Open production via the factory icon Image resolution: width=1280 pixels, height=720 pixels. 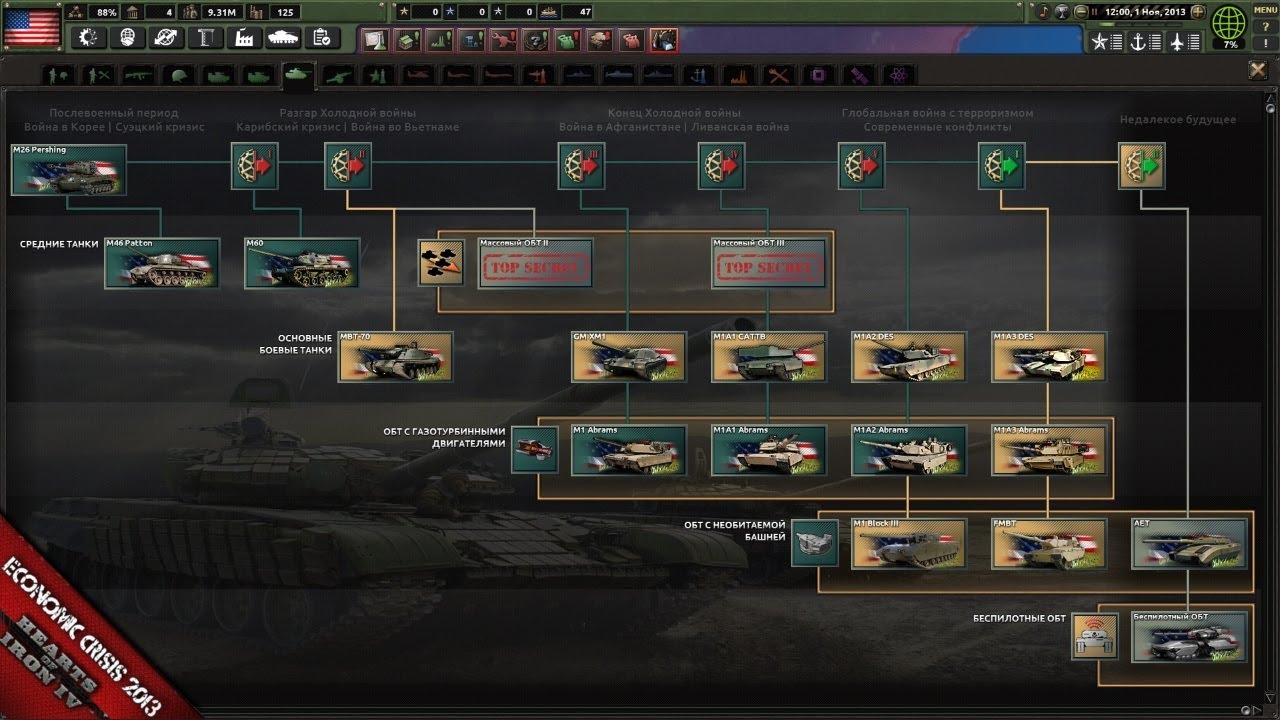coord(244,38)
